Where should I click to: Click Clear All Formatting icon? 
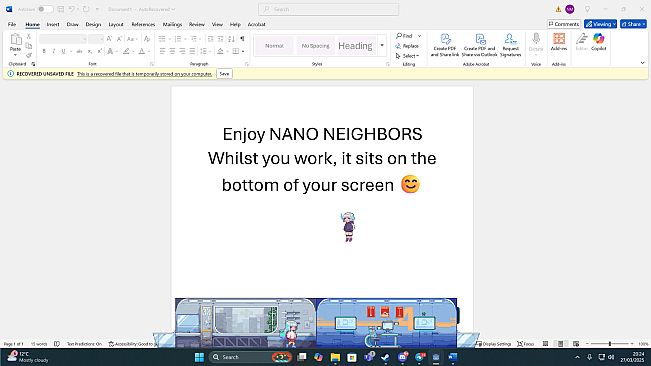point(147,39)
